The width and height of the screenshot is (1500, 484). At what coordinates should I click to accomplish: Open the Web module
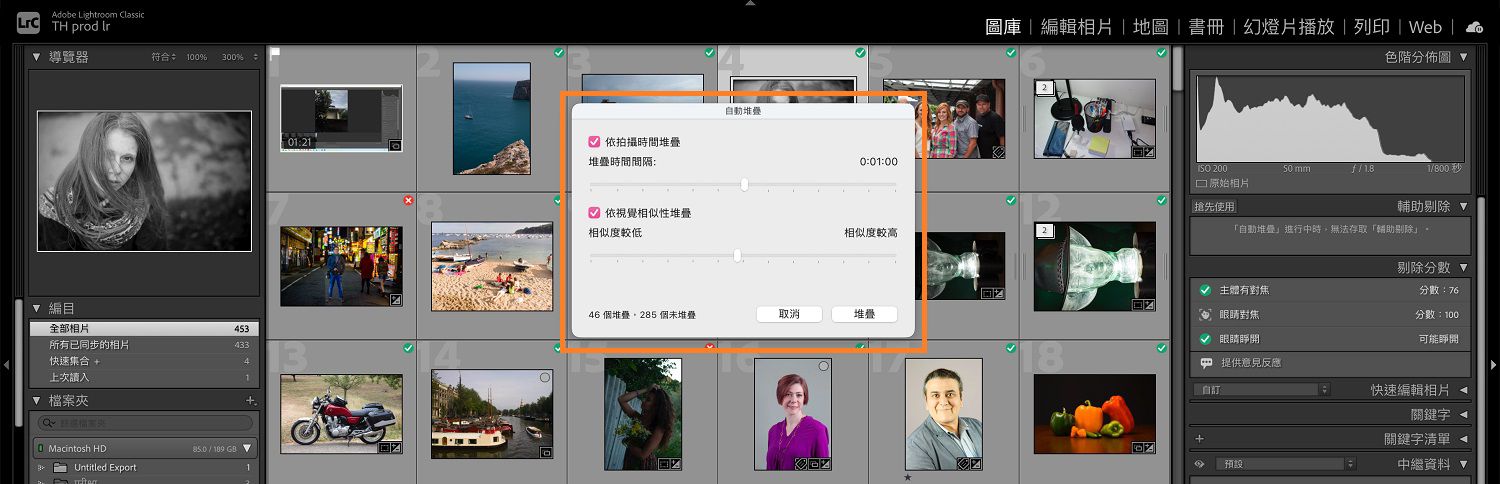point(1425,27)
